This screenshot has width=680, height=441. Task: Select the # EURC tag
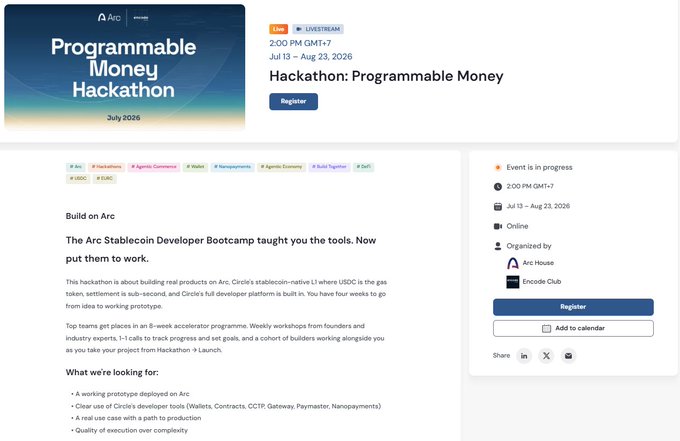(x=105, y=179)
